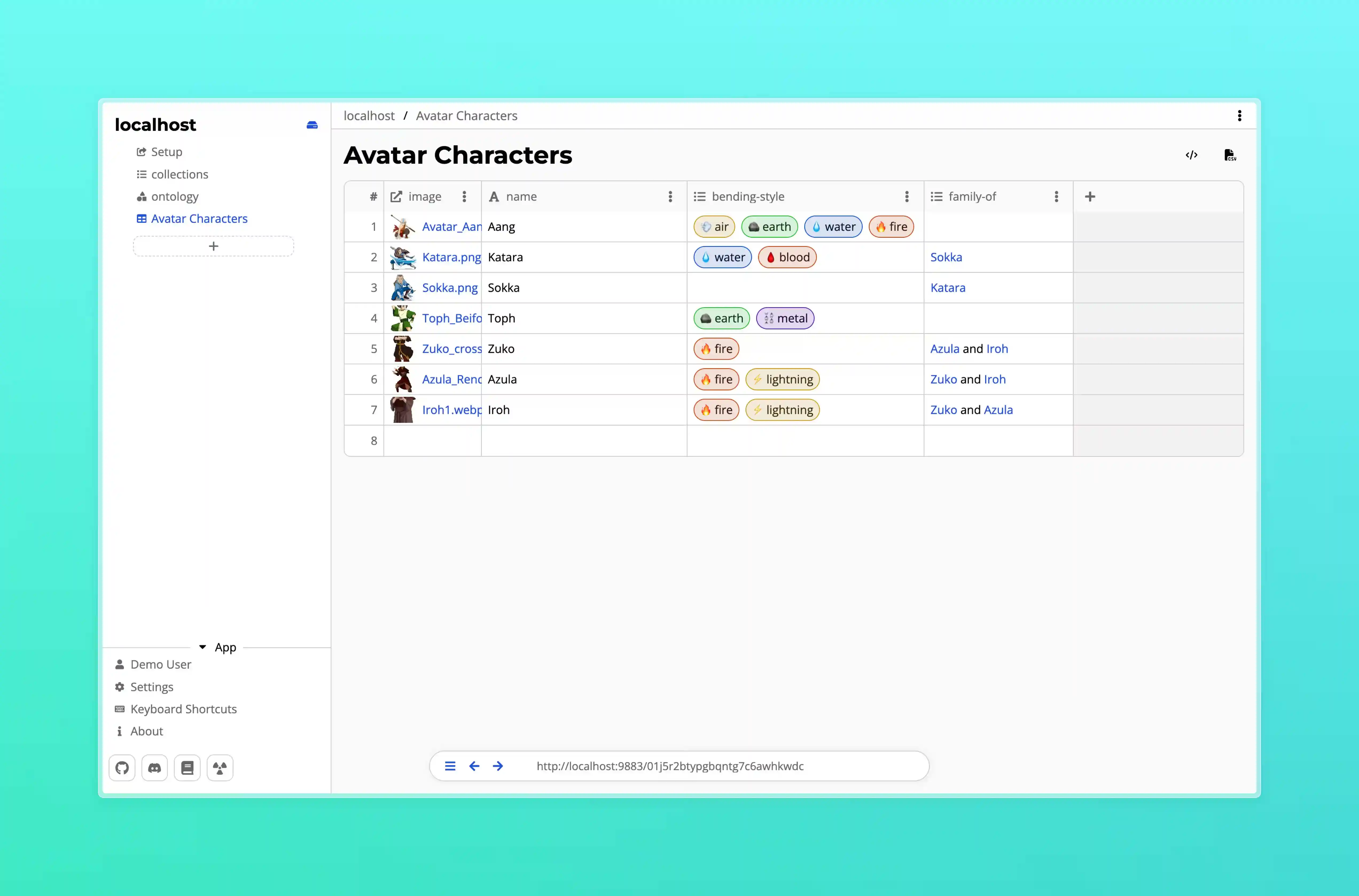The height and width of the screenshot is (896, 1359).
Task: Click the URL address field
Action: tap(670, 766)
